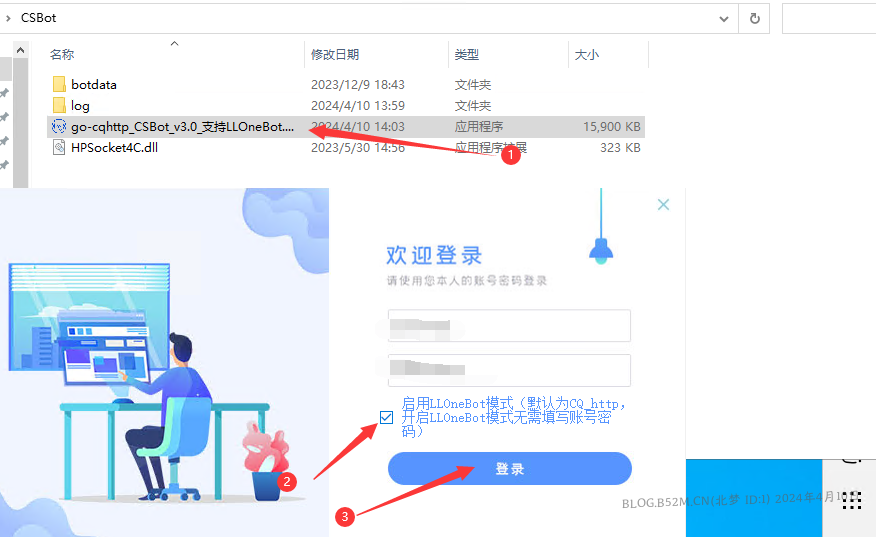Click the botdata folder icon
This screenshot has width=876, height=537.
point(59,85)
